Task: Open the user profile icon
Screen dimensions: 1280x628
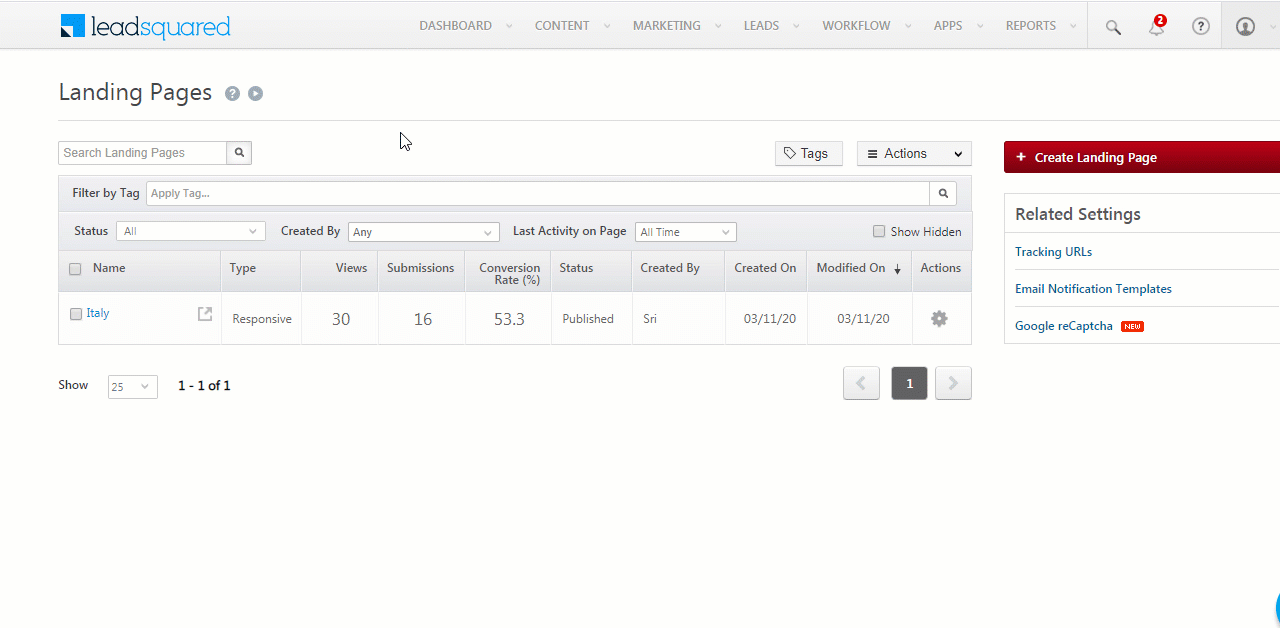Action: 1245,27
